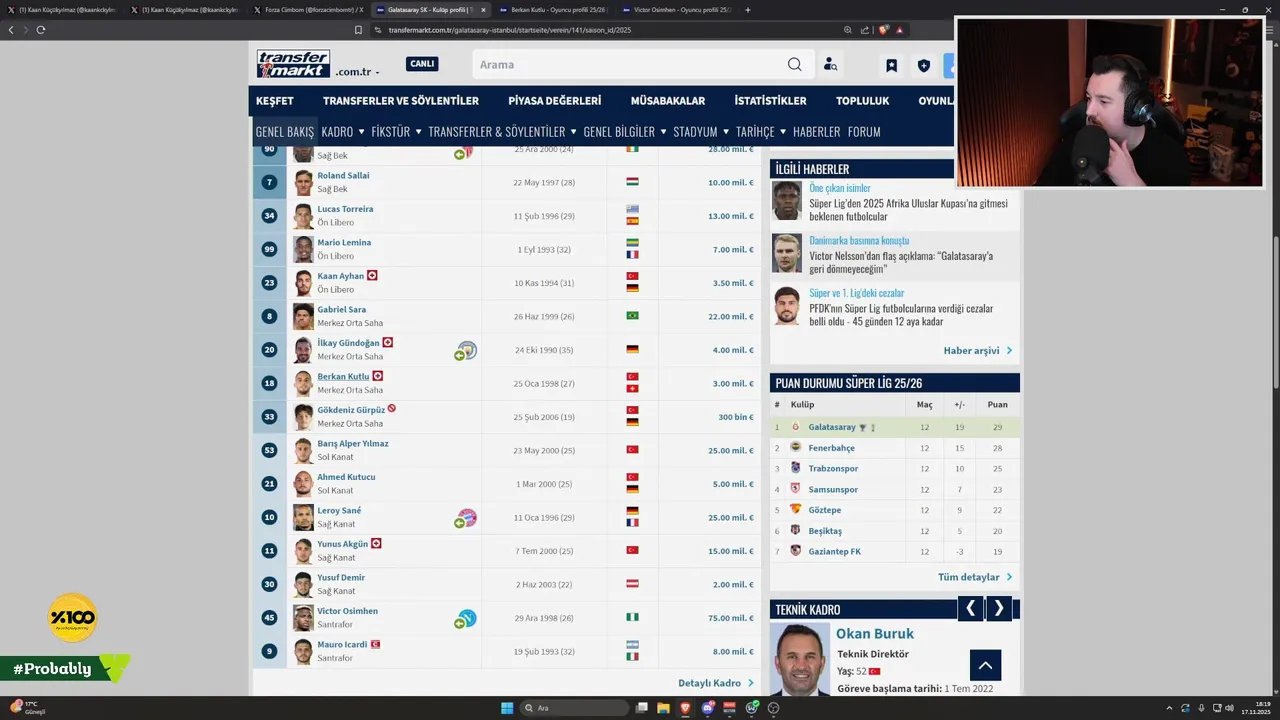1280x720 pixels.
Task: Click the zoom icon in address bar
Action: (x=848, y=30)
